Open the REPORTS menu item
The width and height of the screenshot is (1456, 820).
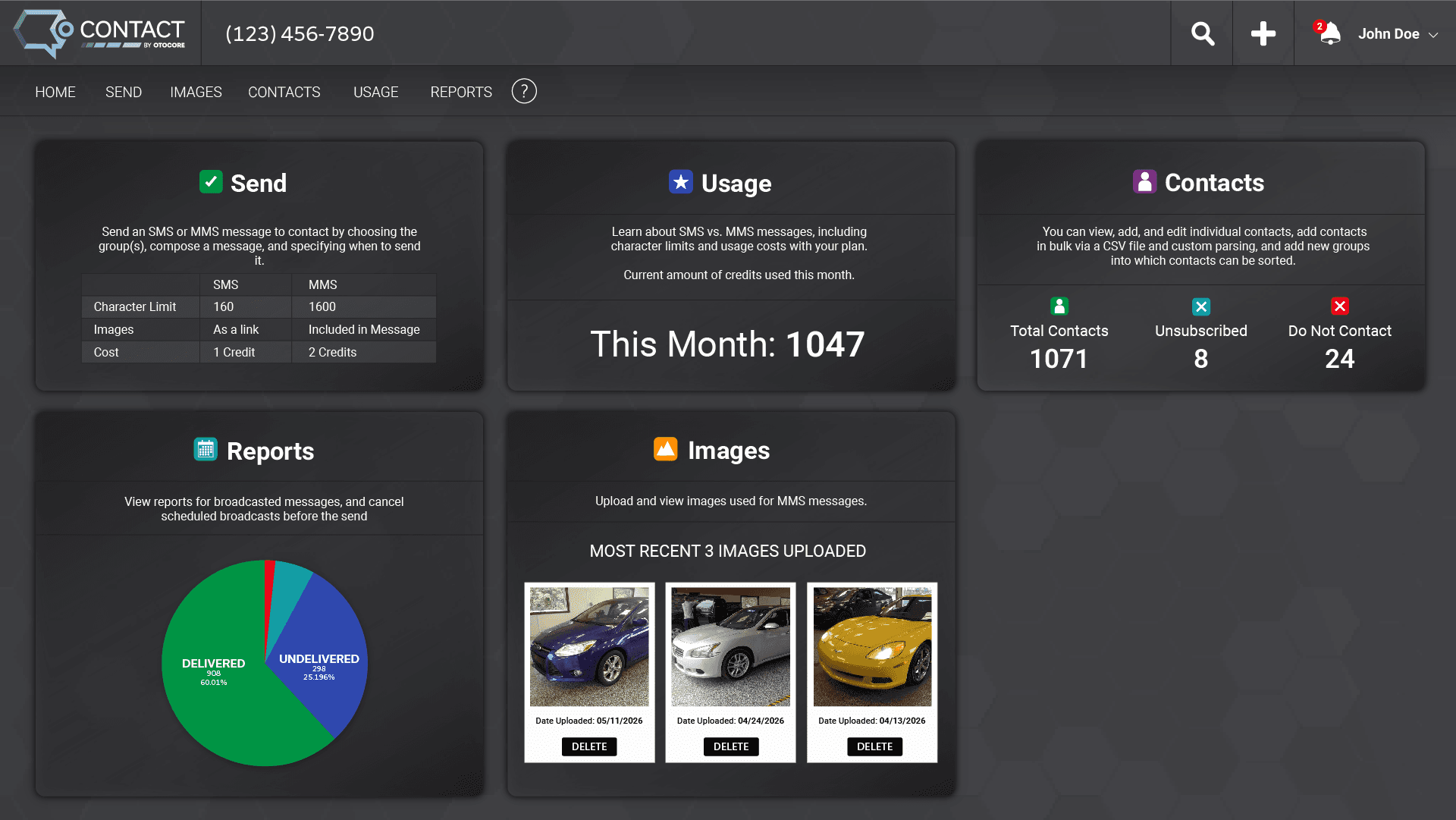461,92
